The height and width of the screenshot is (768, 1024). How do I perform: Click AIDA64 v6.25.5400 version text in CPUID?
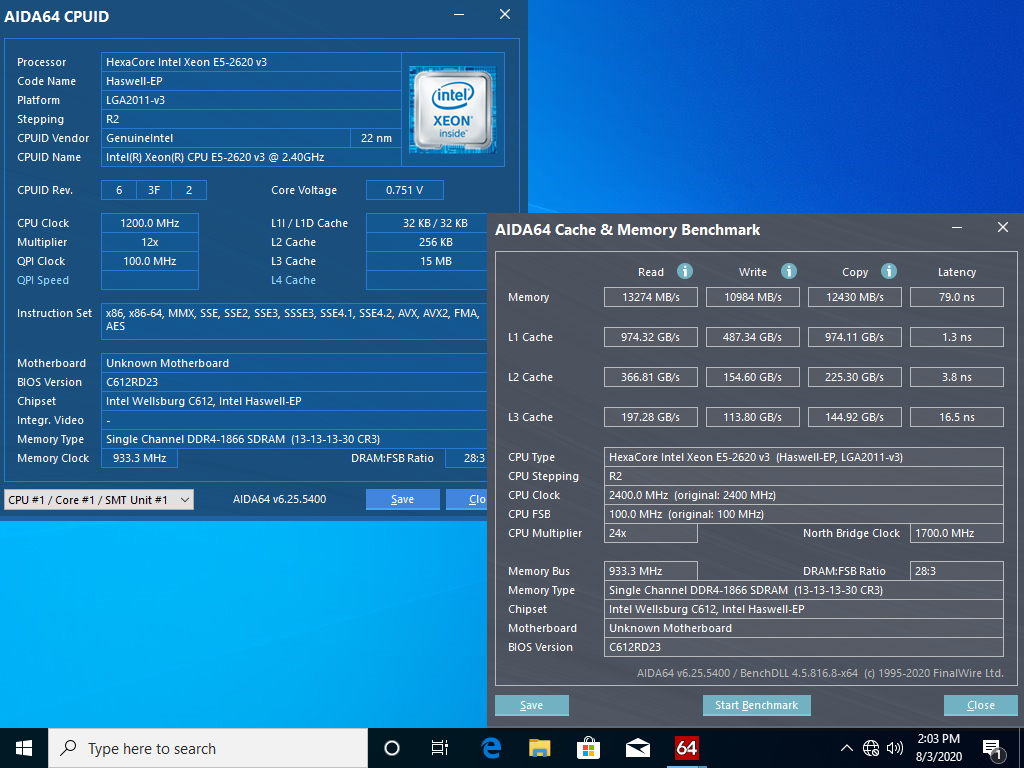coord(280,500)
